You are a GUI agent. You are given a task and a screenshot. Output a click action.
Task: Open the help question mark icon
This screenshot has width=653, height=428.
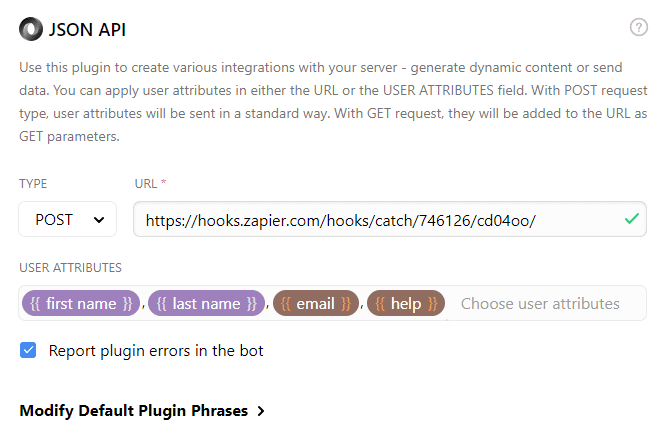coord(638,27)
